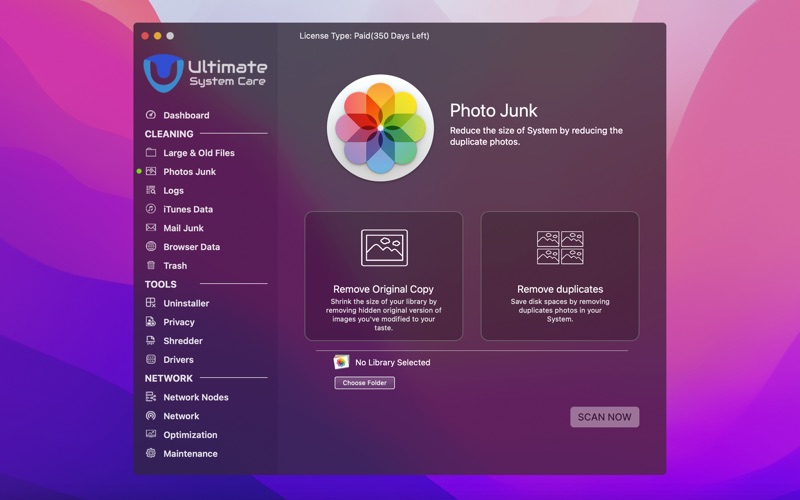Click the Network signal icon
Screen dimensions: 800x500
point(151,415)
